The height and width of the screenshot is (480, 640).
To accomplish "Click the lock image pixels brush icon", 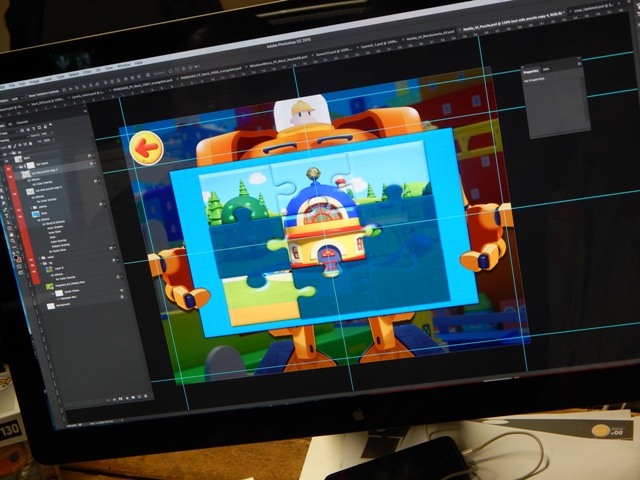I will 15,146.
